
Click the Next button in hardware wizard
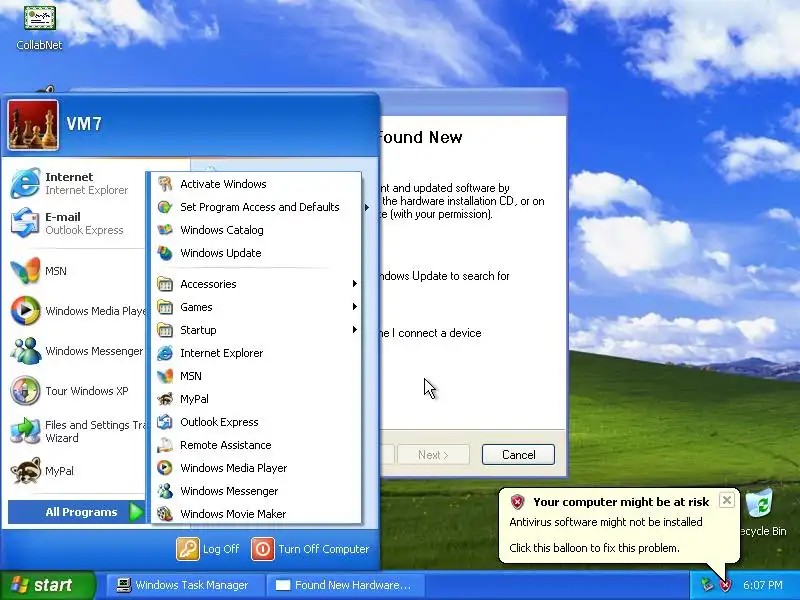[x=433, y=455]
